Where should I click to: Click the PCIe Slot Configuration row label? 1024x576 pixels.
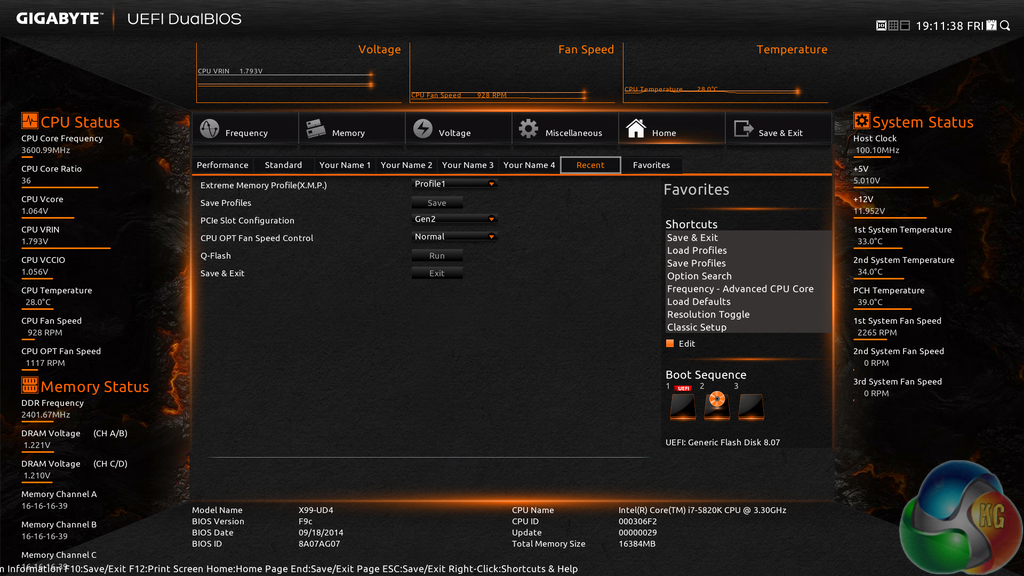pos(247,221)
